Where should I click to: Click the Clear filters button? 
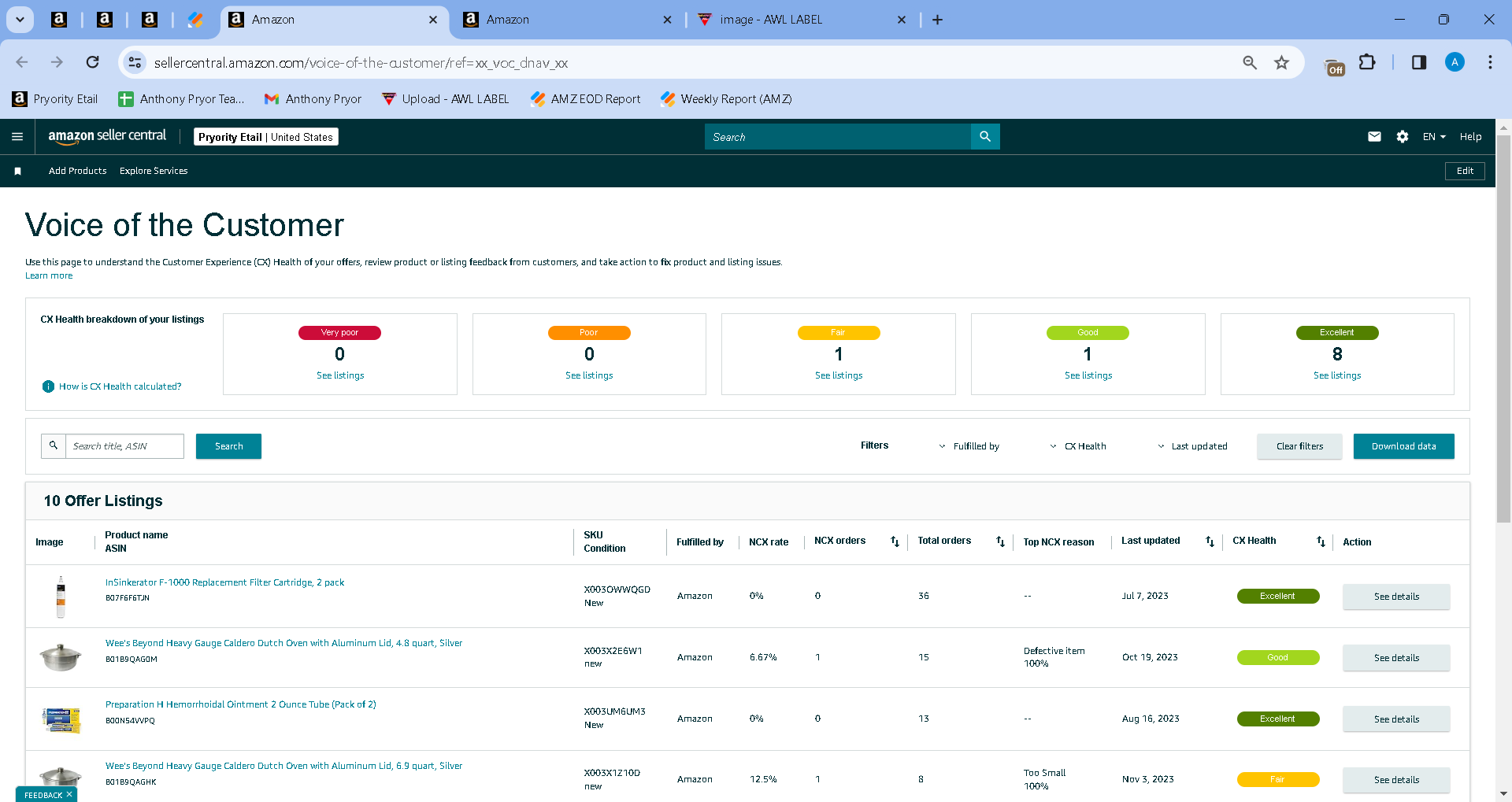pos(1299,446)
